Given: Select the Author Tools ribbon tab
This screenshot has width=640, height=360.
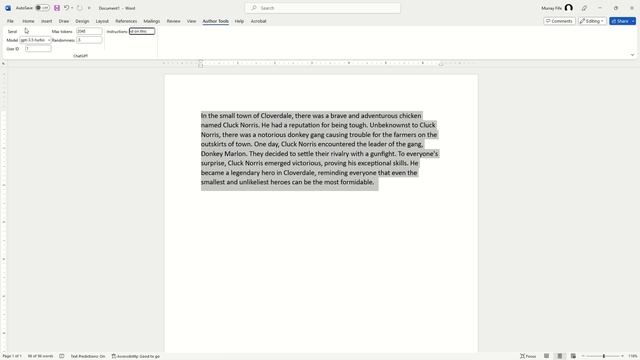Looking at the screenshot, I should click(216, 21).
